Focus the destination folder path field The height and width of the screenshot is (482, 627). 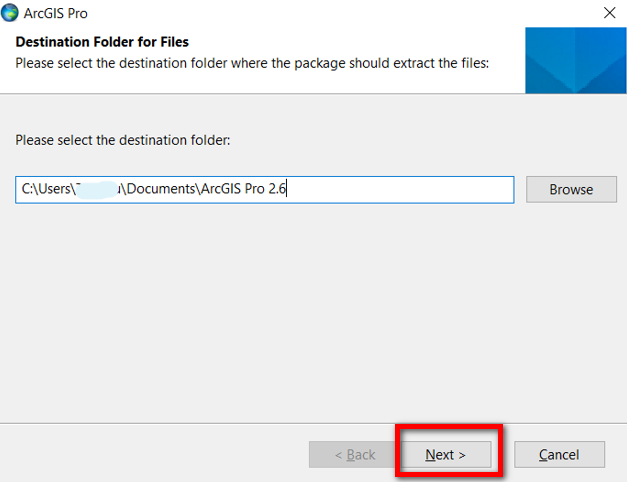(x=265, y=190)
